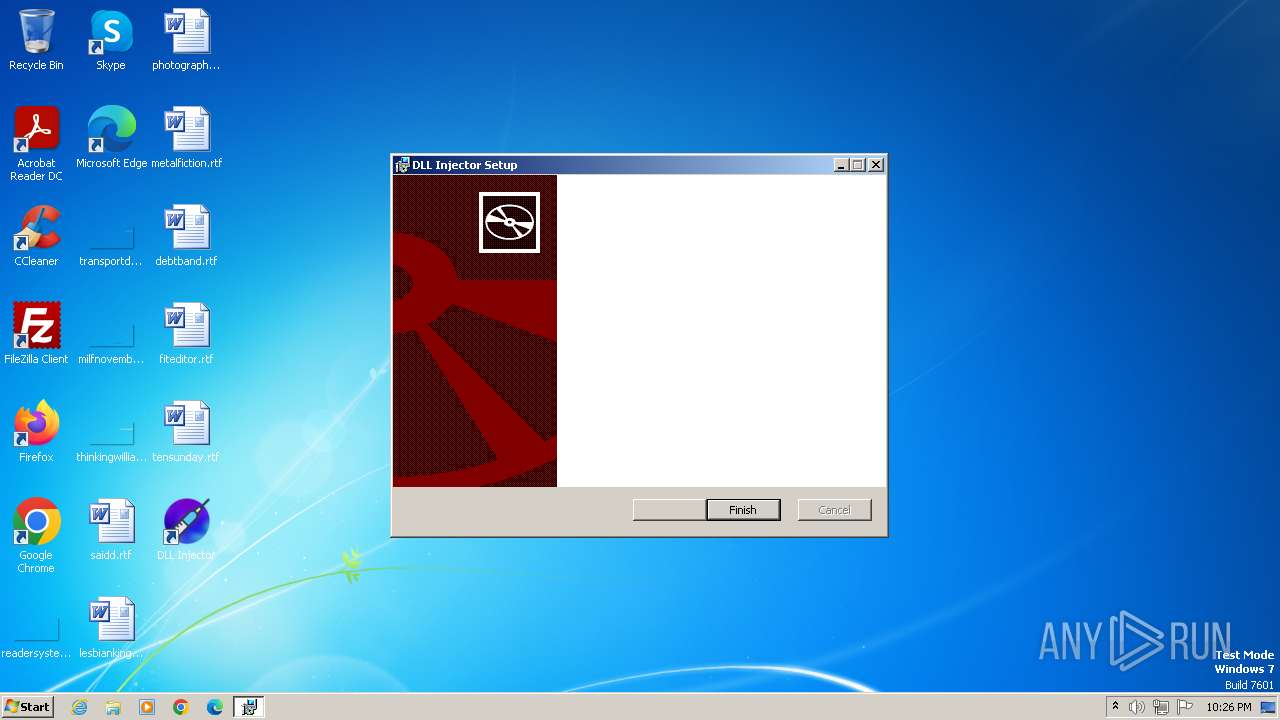Click the DLL Injector Setup title icon
1280x720 pixels.
coord(402,165)
